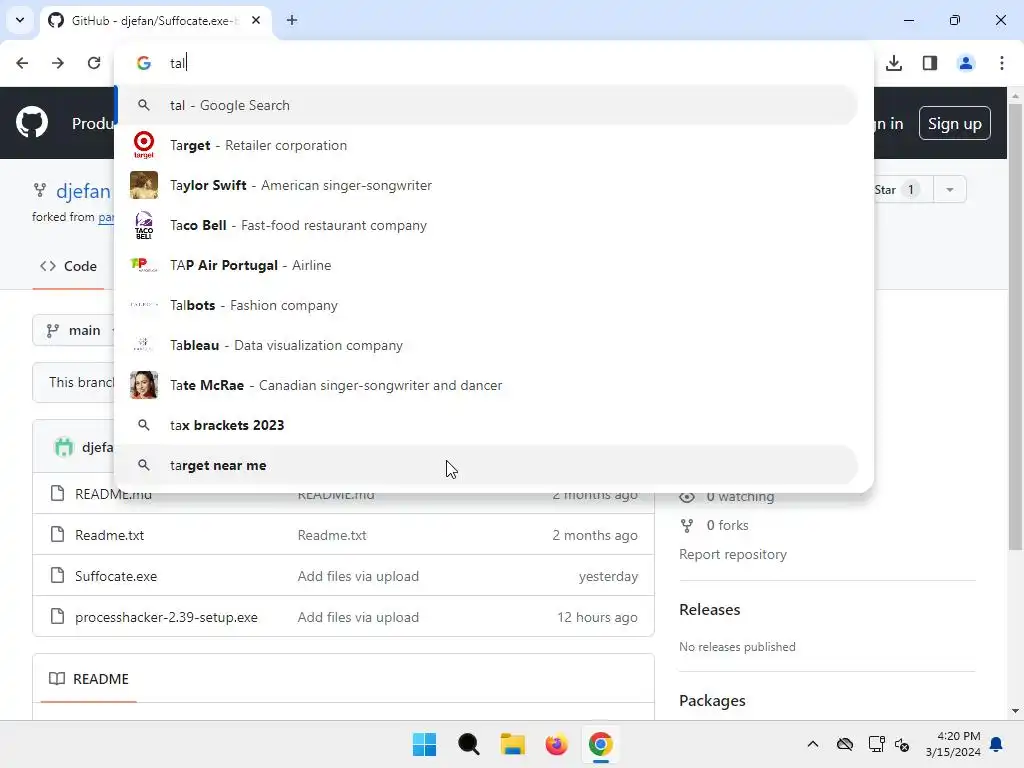Open the notifications bell icon

997,744
